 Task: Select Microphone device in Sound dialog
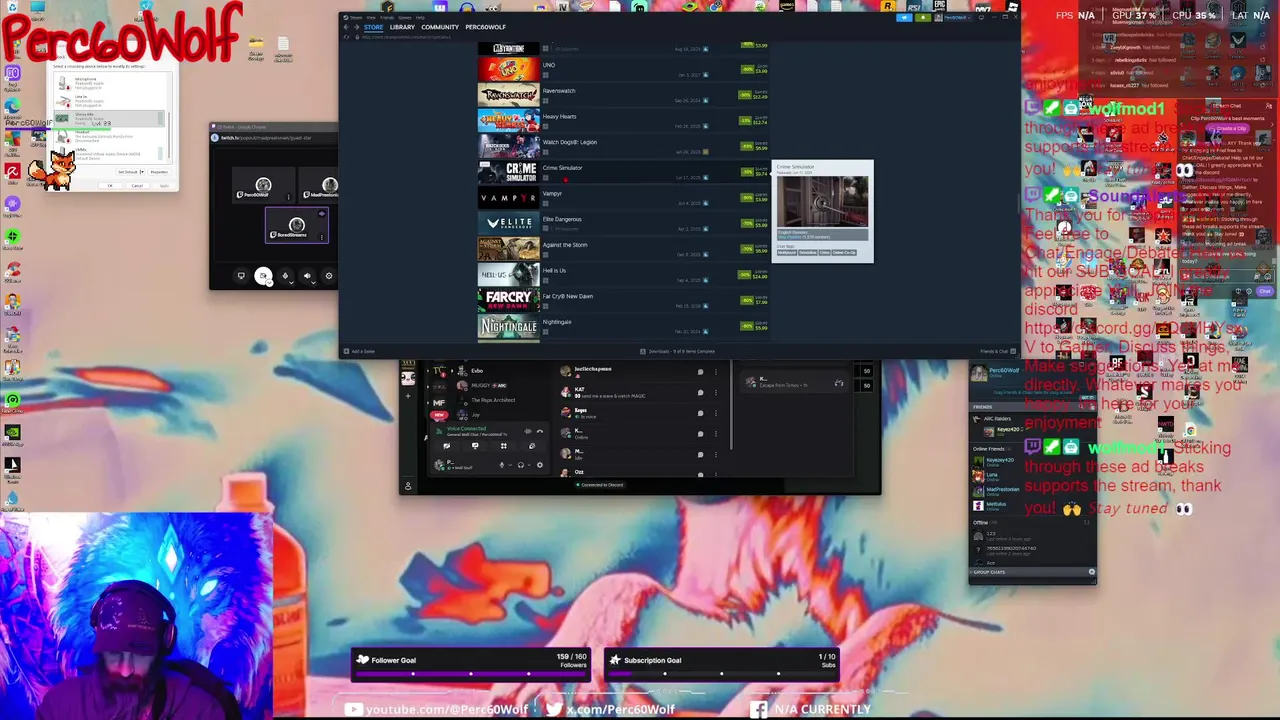pyautogui.click(x=109, y=83)
